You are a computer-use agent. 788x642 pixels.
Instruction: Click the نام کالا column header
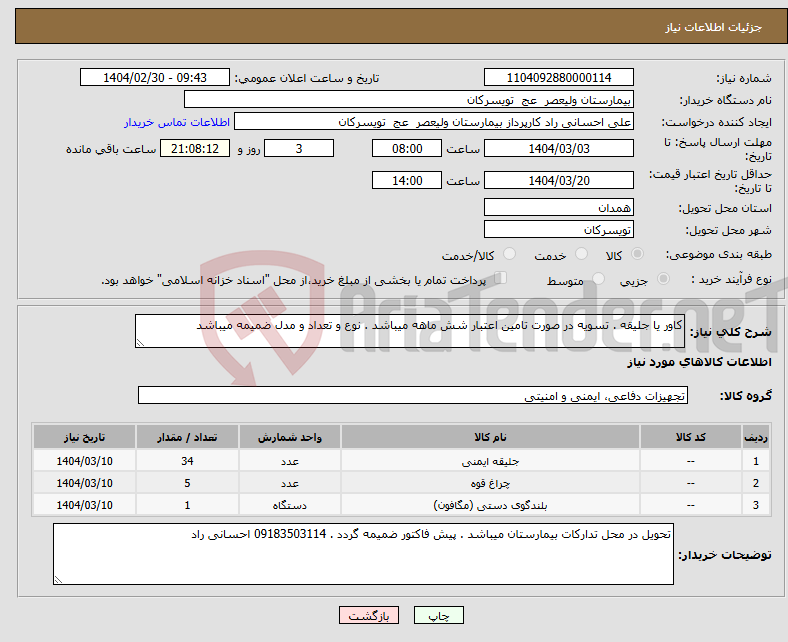point(490,437)
